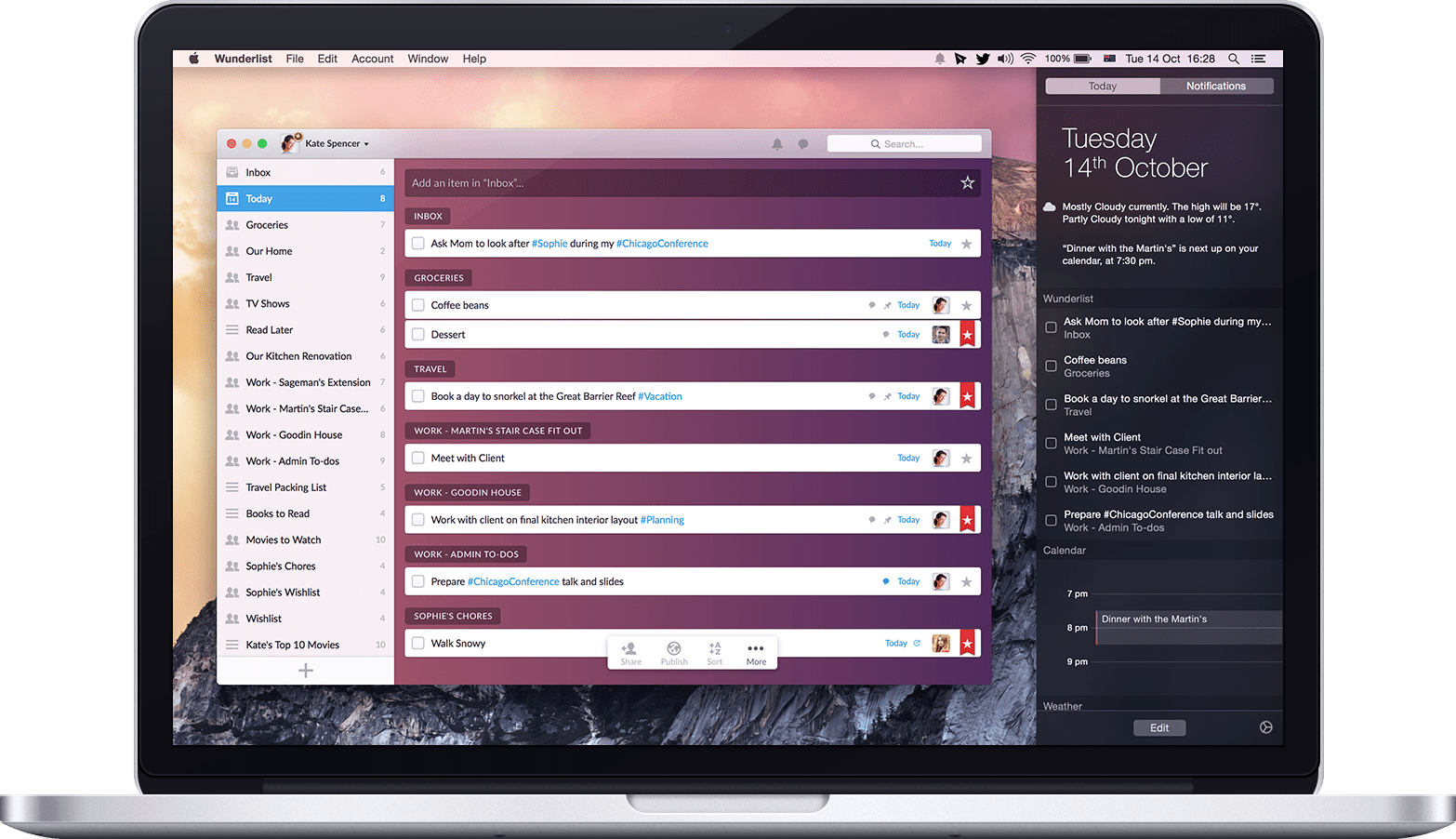Open the Wi-Fi status icon in menu bar
This screenshot has width=1456, height=839.
coord(1028,59)
